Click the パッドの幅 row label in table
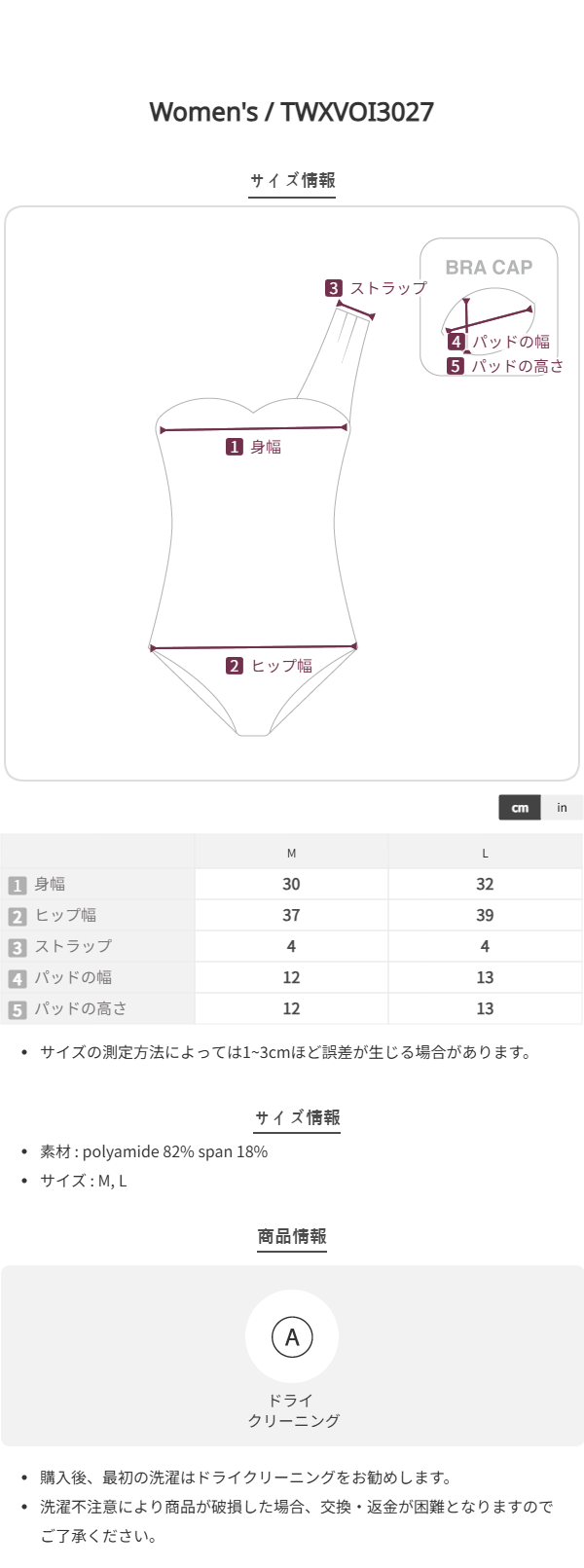This screenshot has width=584, height=1568. pyautogui.click(x=73, y=977)
